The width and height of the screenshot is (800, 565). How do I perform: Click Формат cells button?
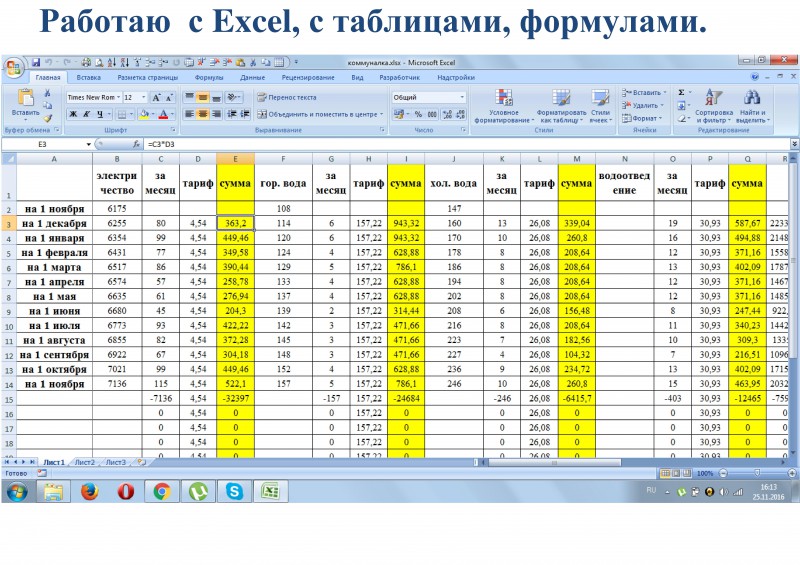[641, 118]
